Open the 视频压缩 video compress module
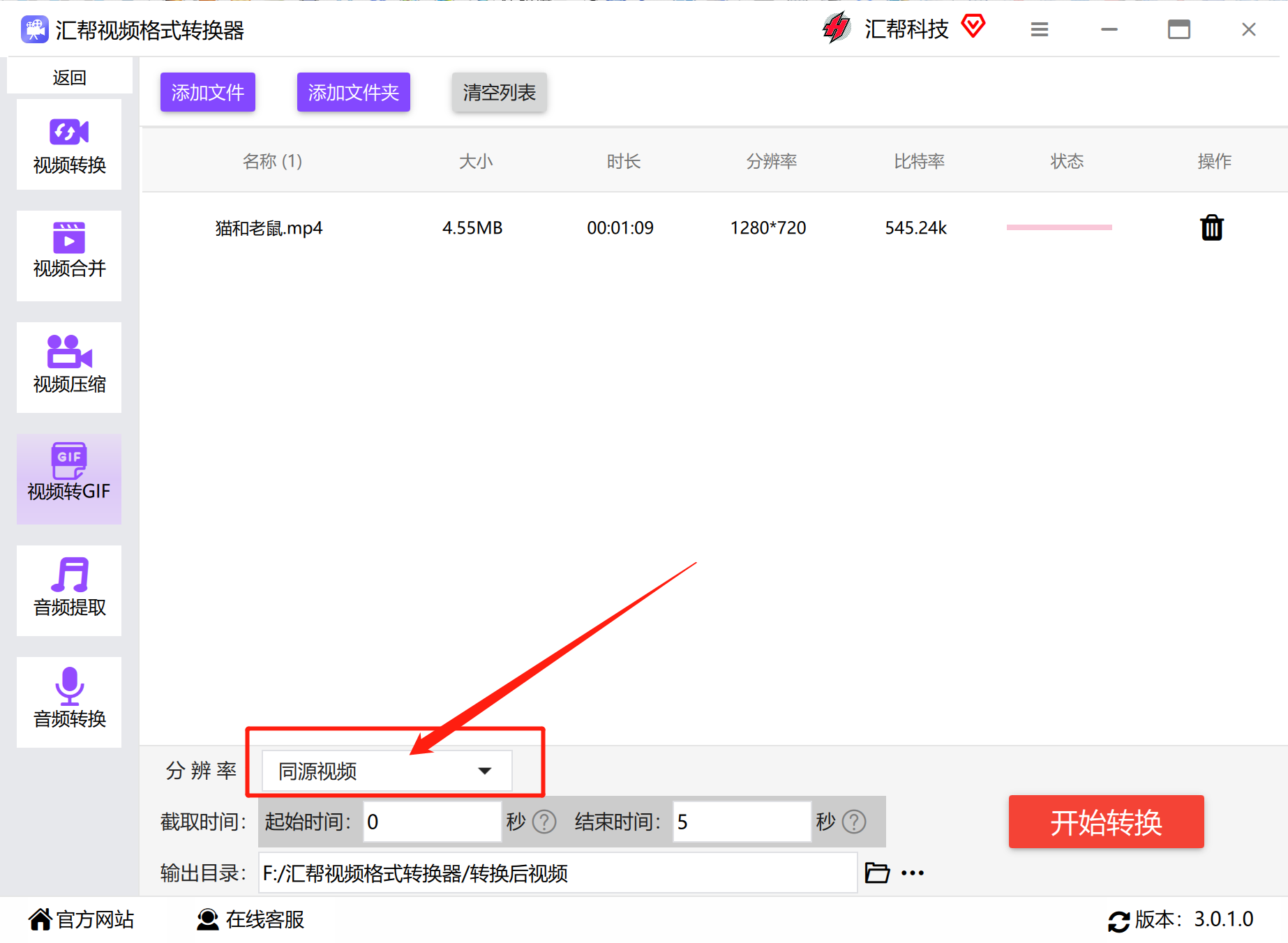Screen dimensions: 1288x943 (x=69, y=368)
